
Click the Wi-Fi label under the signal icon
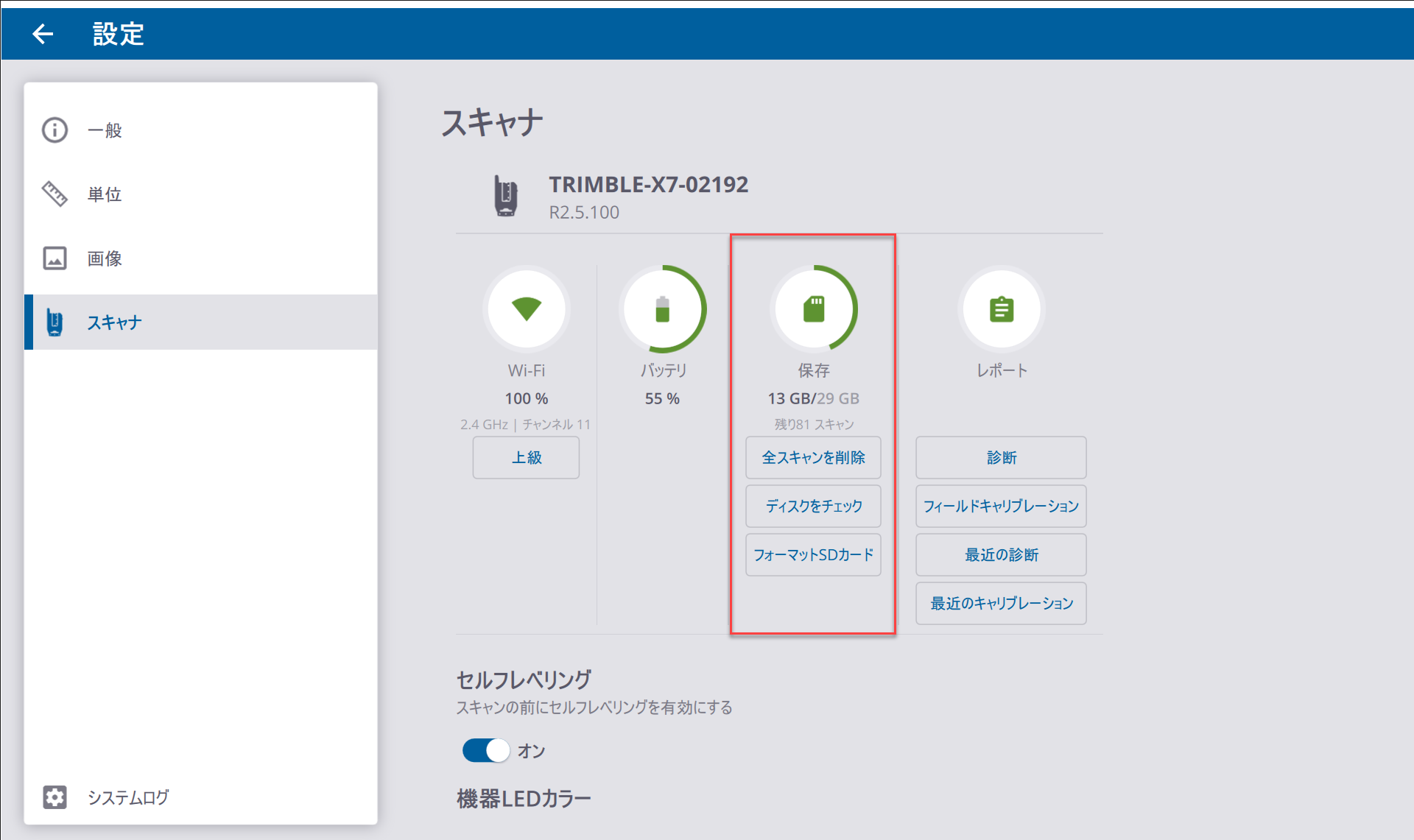527,370
